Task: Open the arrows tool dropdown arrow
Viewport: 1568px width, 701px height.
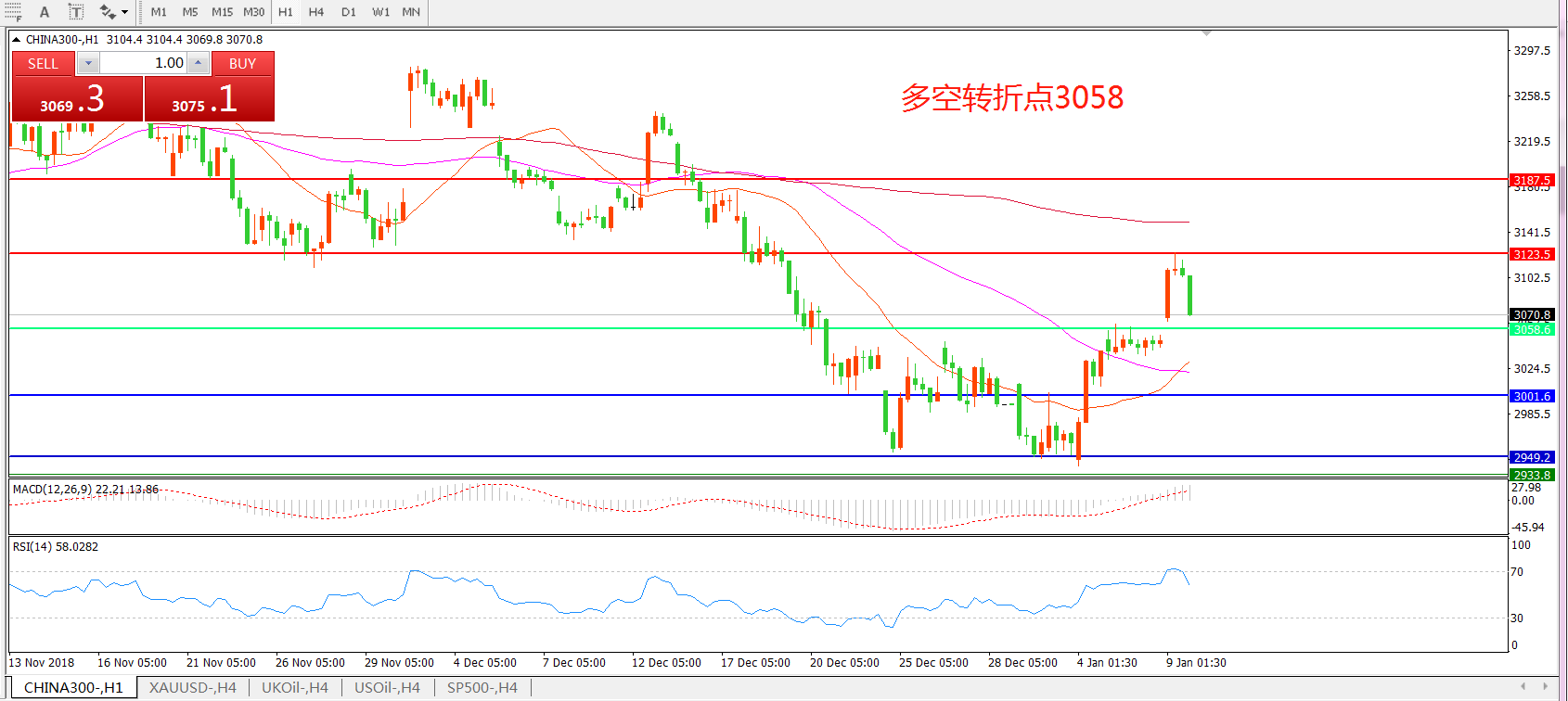Action: (125, 12)
